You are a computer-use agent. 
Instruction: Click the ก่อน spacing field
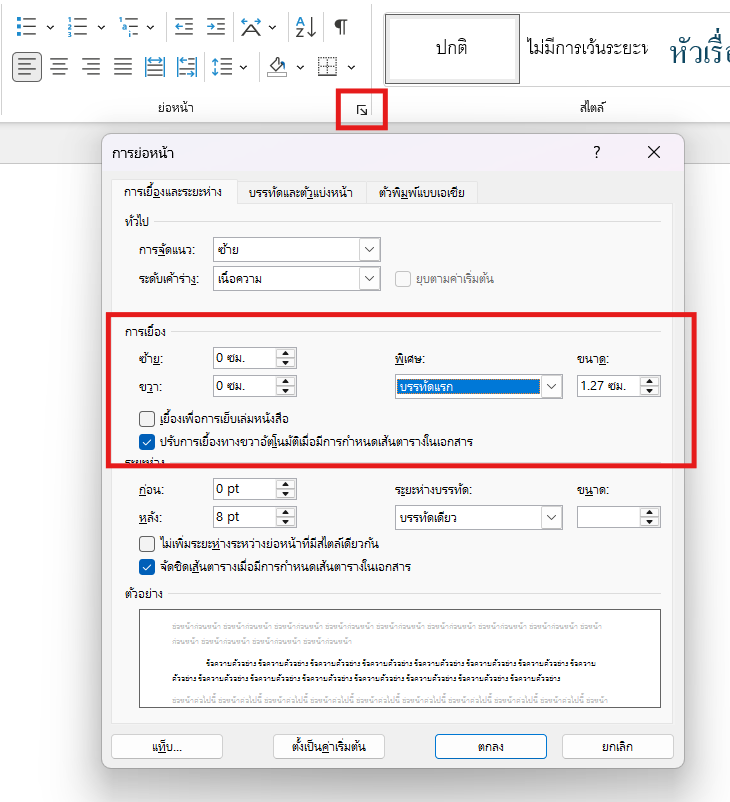click(x=245, y=489)
